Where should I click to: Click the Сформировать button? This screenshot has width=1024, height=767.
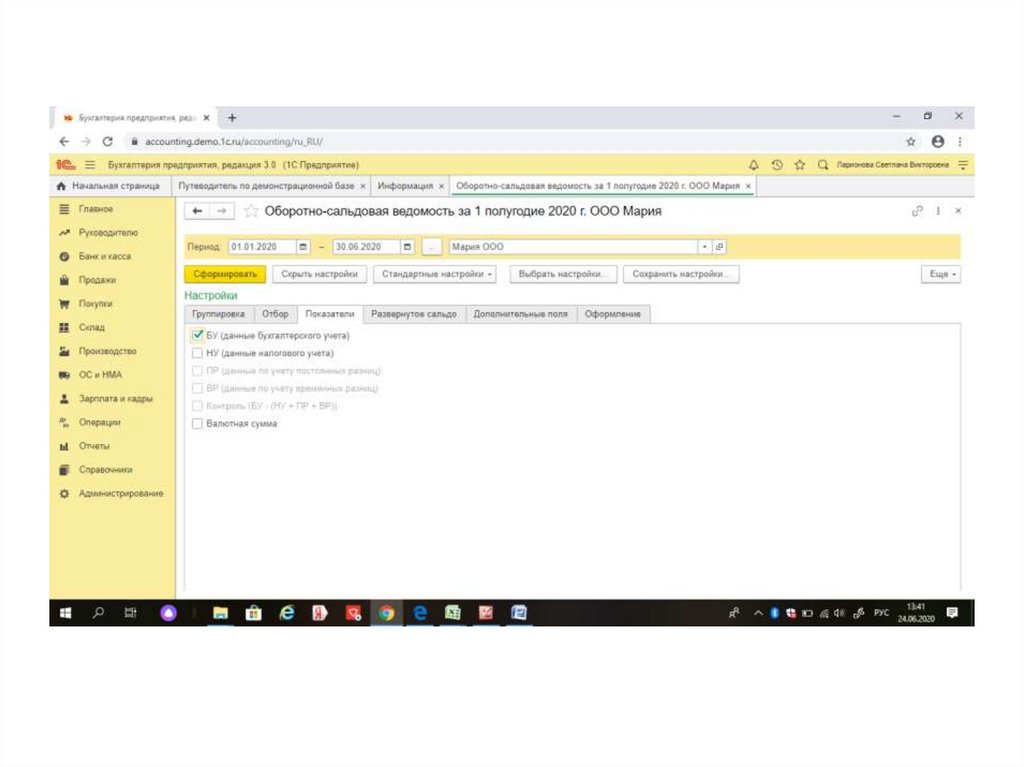[x=226, y=274]
